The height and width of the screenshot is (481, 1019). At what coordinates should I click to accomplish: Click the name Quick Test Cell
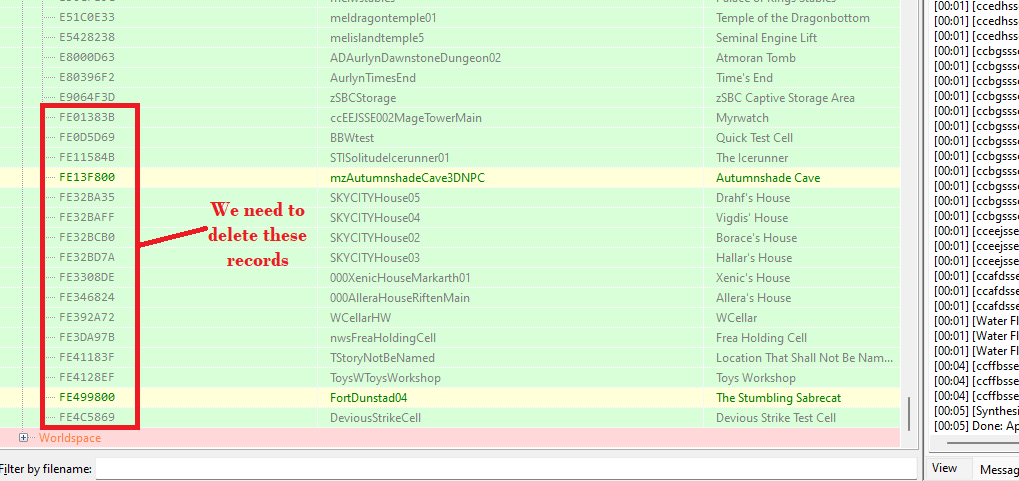[755, 138]
